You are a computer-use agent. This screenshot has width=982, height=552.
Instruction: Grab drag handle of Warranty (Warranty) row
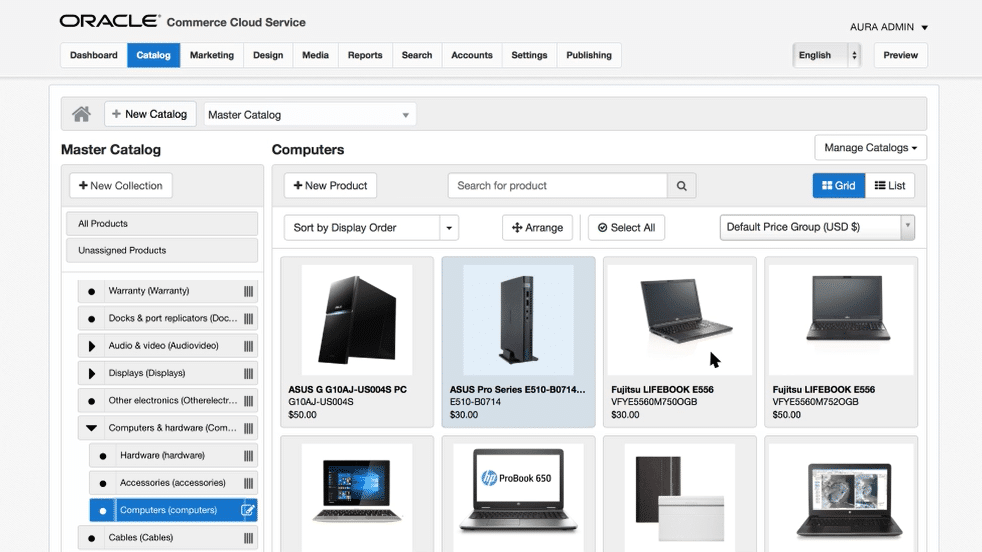249,291
